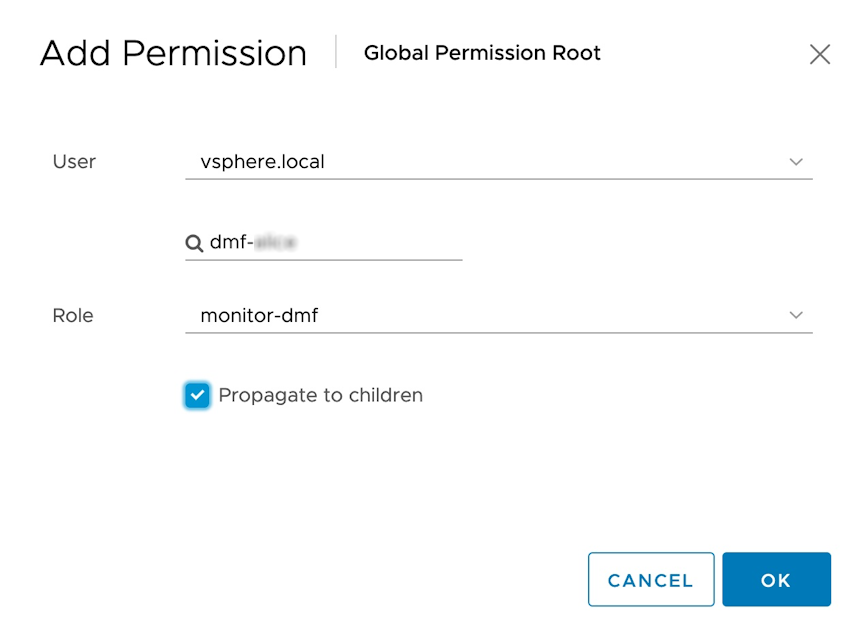The height and width of the screenshot is (640, 864).
Task: Open the vsphere.local domain dropdown
Action: (x=499, y=162)
